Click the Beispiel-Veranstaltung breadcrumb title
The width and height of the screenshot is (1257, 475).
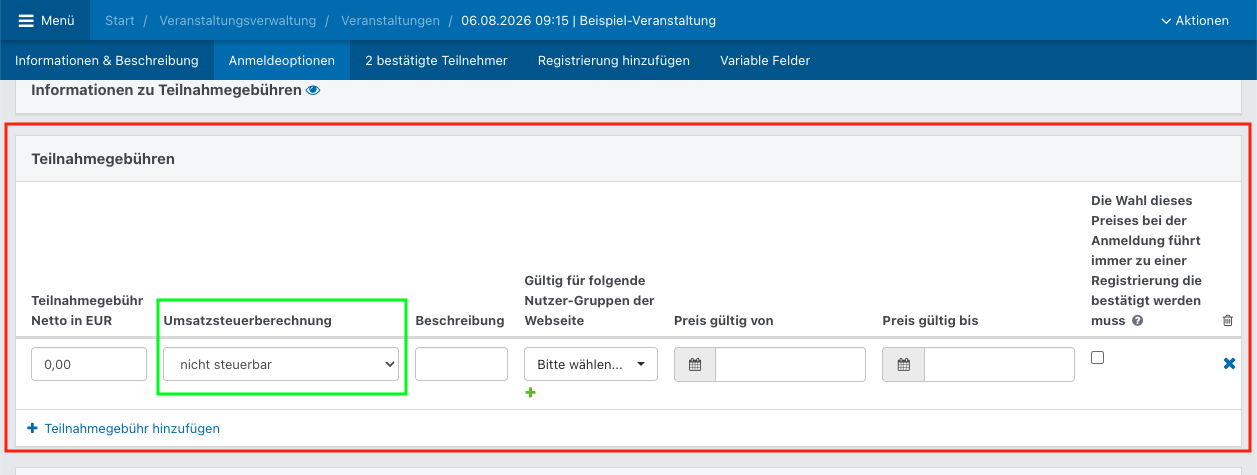tap(588, 20)
